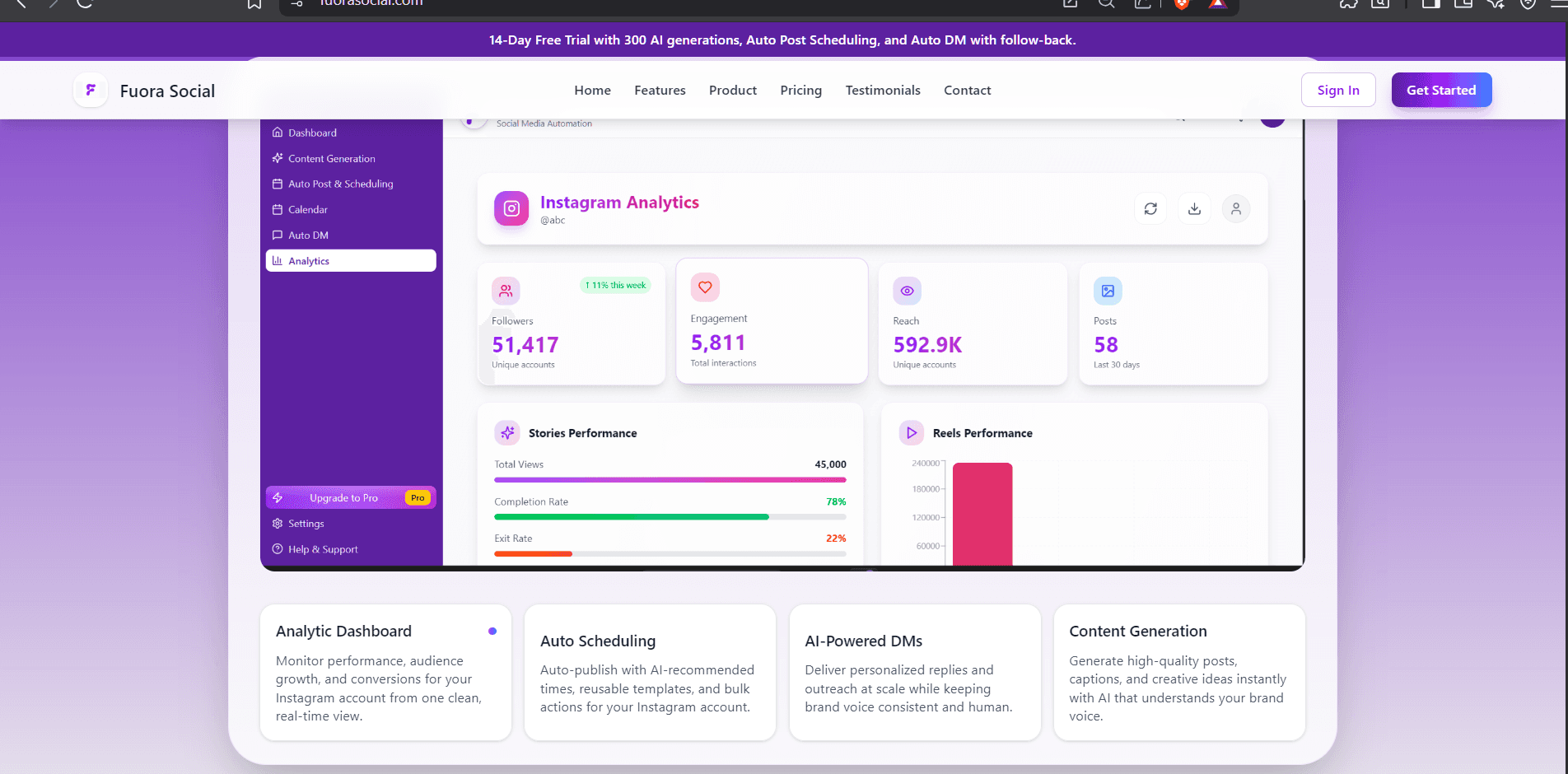Click the 51,417 followers value
The image size is (1568, 774).
pyautogui.click(x=525, y=345)
